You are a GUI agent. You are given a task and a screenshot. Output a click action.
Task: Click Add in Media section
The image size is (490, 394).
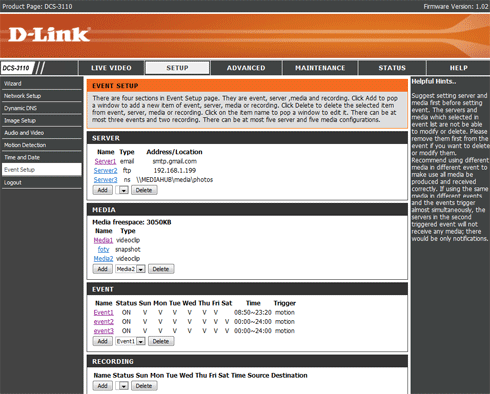[102, 269]
